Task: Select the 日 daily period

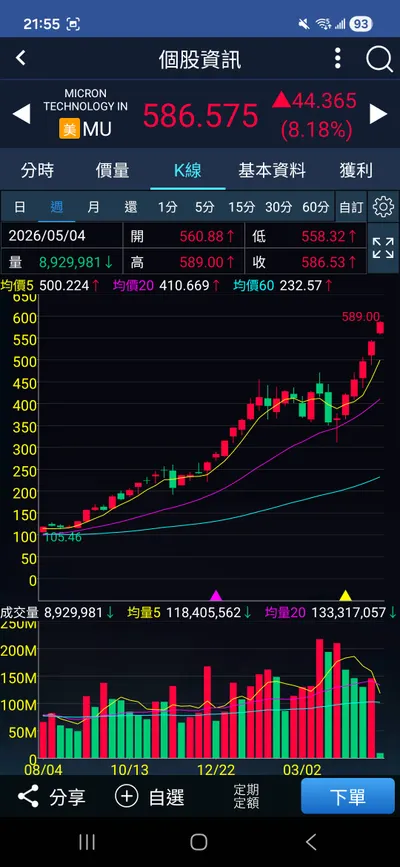Action: coord(19,207)
